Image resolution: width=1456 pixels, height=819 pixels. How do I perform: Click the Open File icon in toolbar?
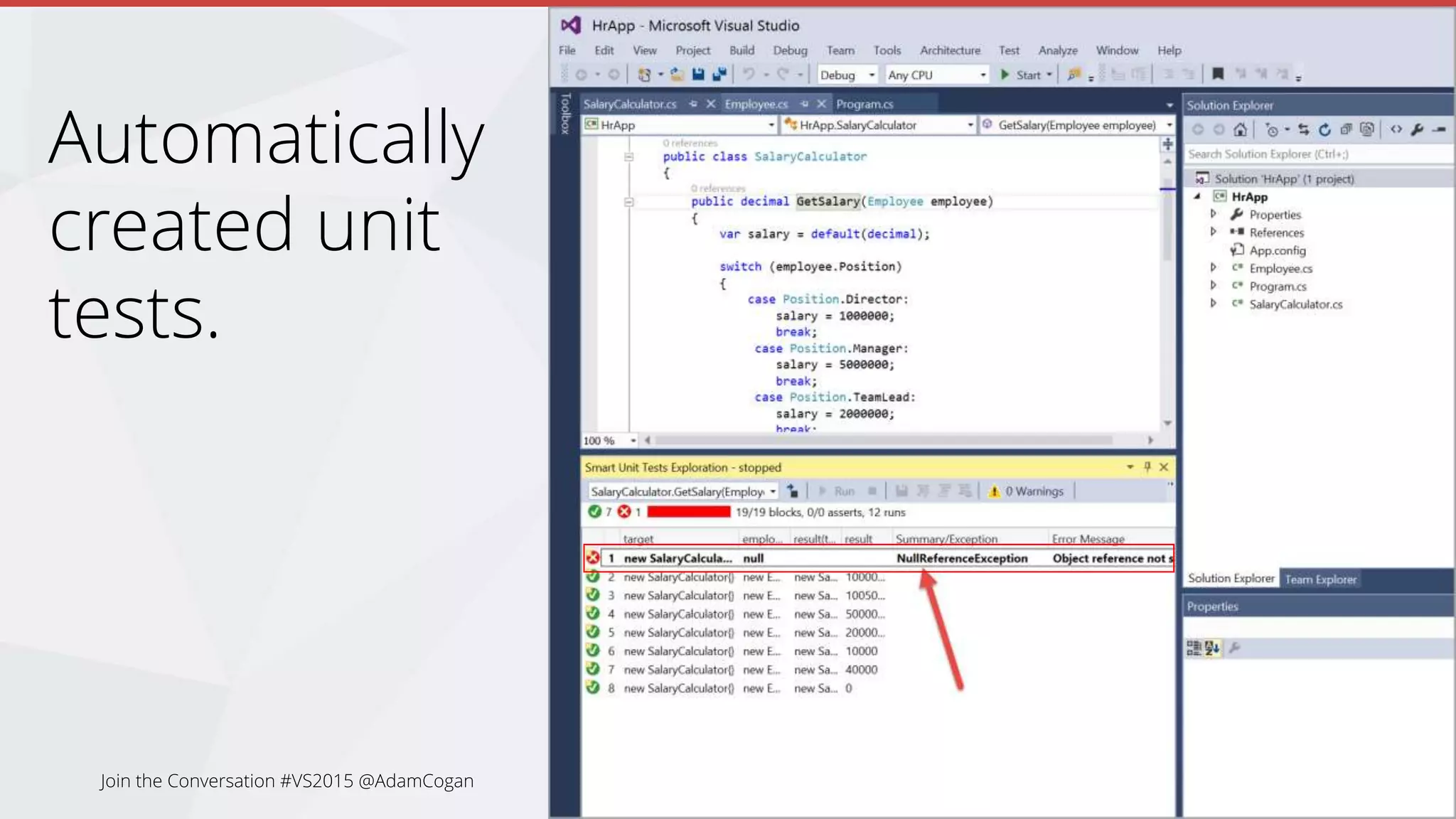[x=677, y=75]
